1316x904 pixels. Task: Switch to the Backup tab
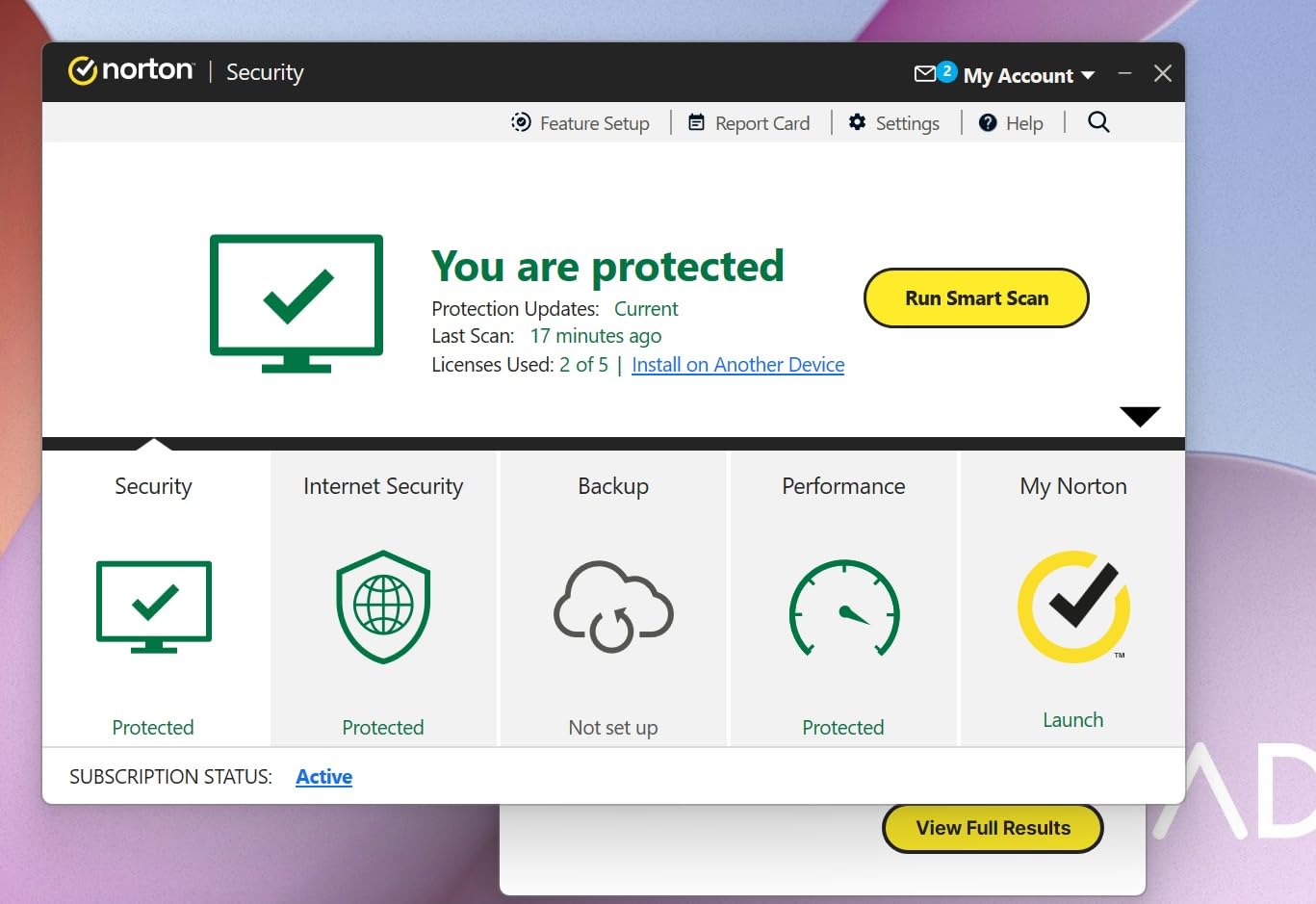(612, 486)
